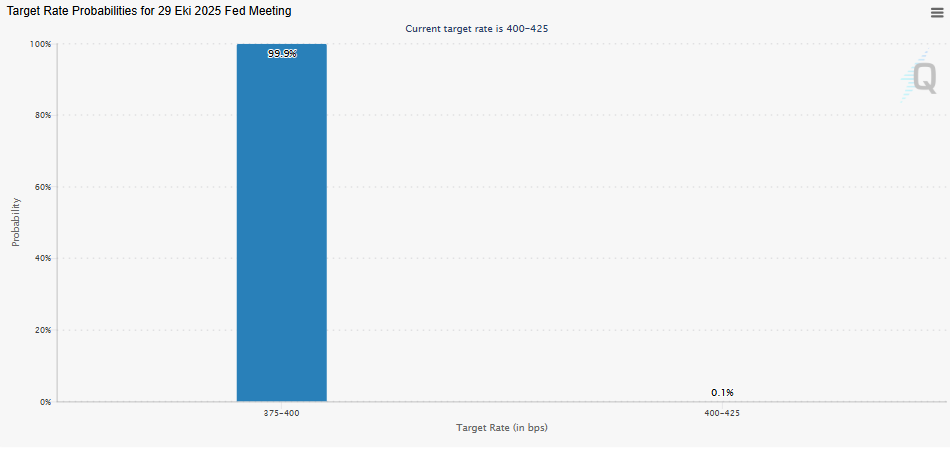Click the Q logo watermark

pos(919,79)
